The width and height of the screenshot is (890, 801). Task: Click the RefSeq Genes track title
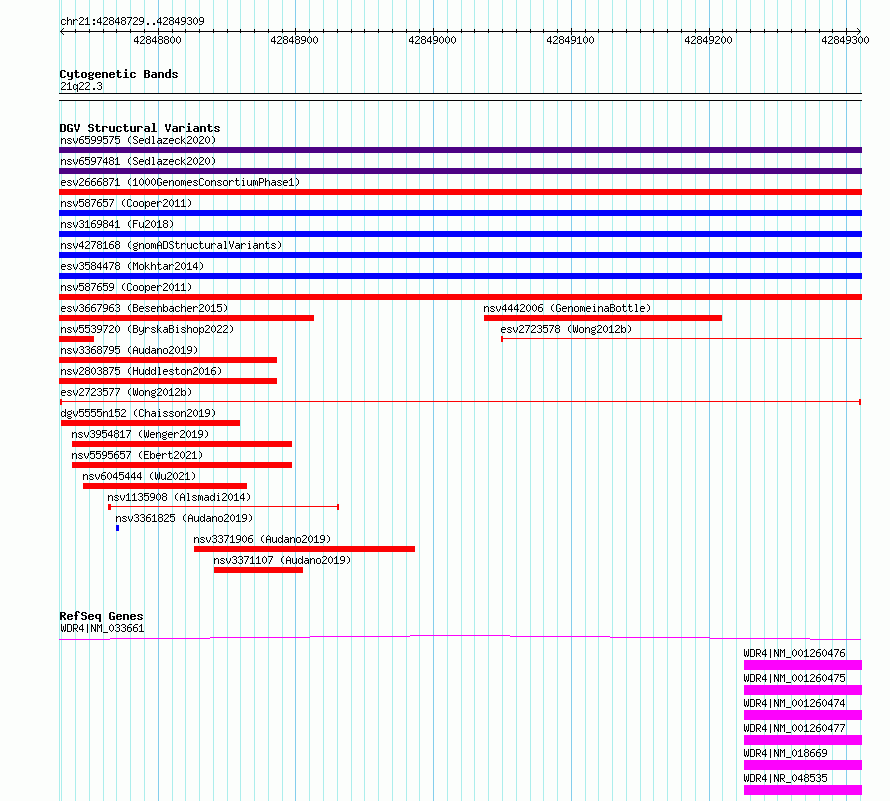[x=101, y=616]
